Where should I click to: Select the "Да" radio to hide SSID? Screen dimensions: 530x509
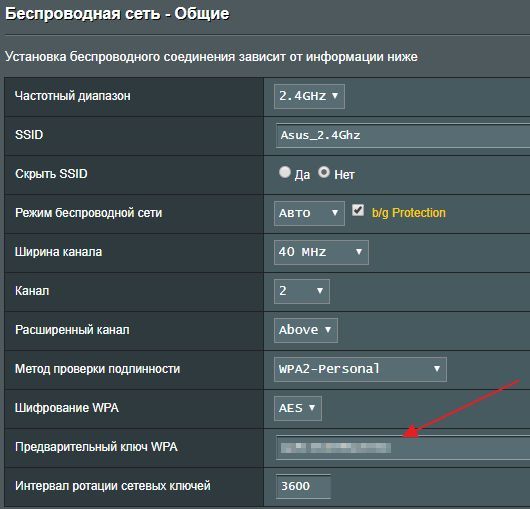point(285,172)
